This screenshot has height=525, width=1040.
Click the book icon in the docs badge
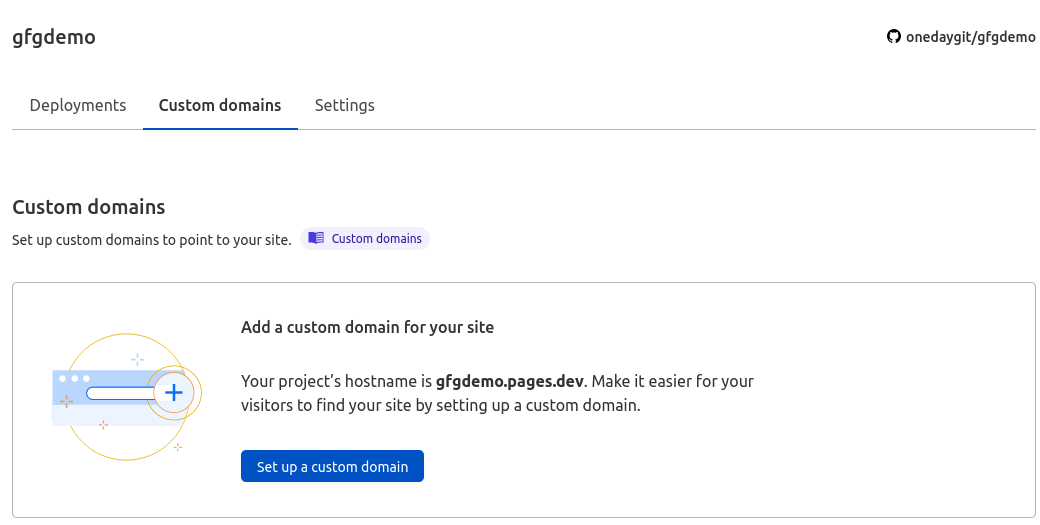click(316, 238)
